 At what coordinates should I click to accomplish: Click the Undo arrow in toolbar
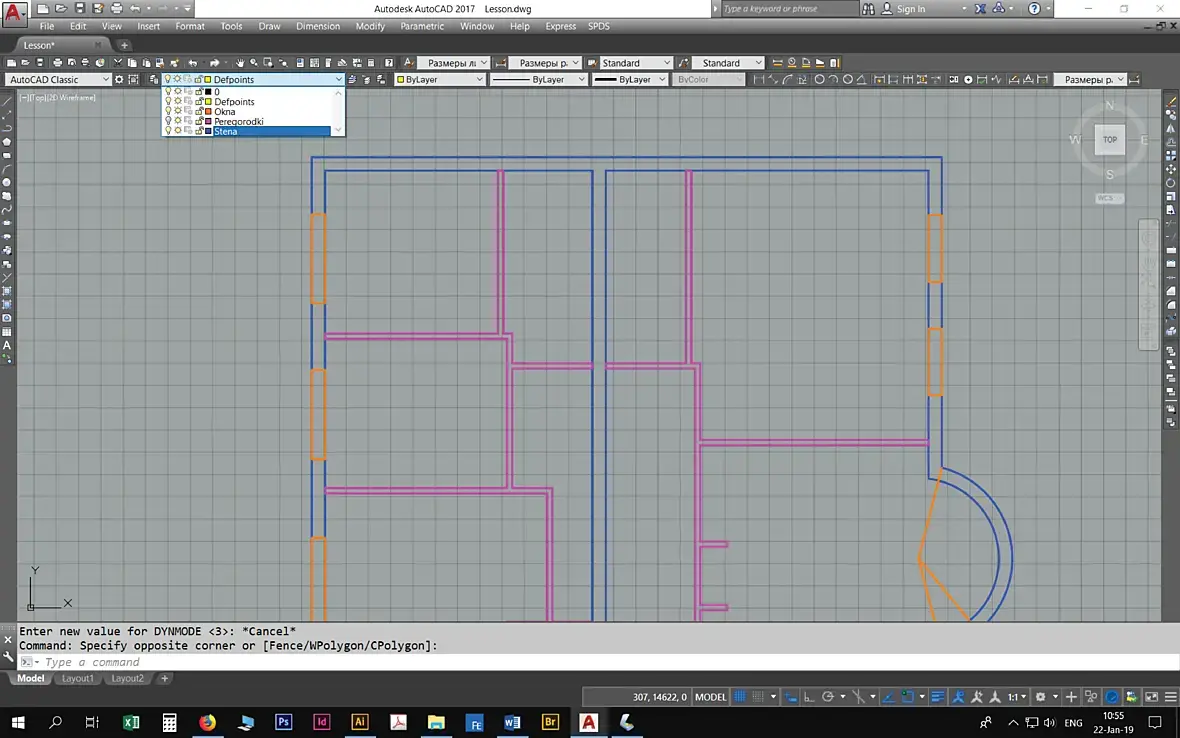tap(193, 62)
